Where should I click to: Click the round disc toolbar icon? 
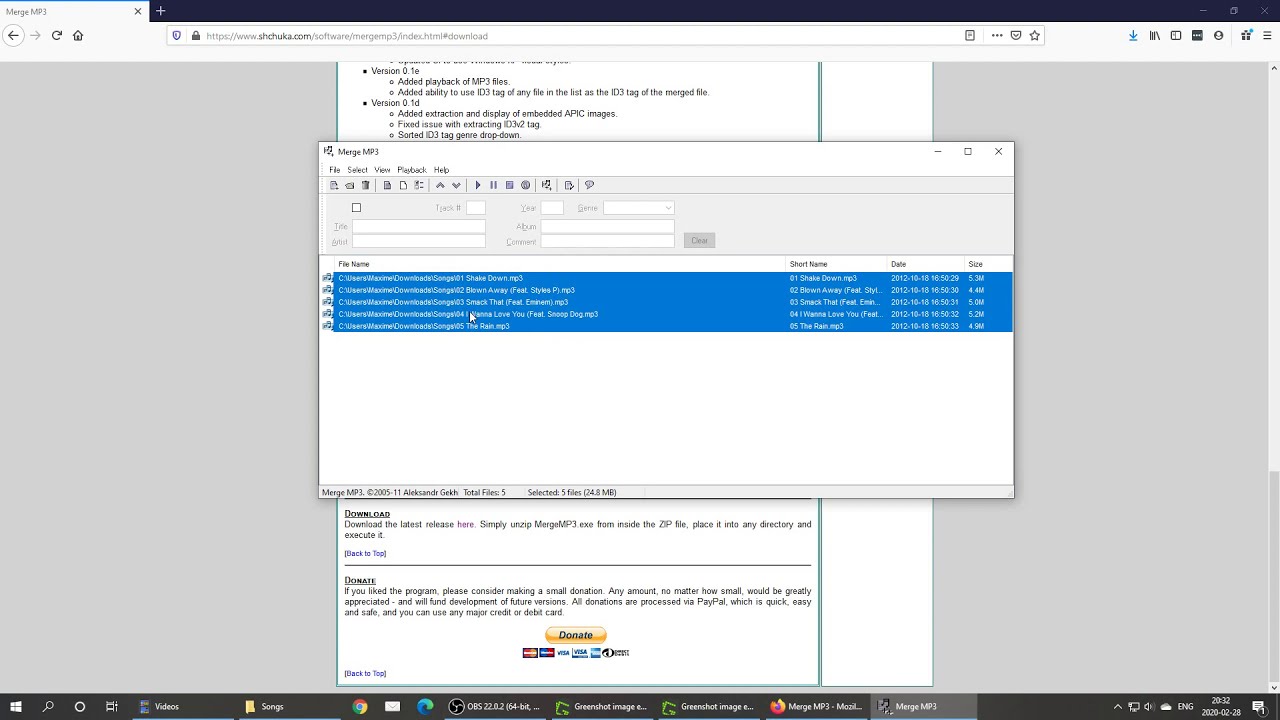click(x=525, y=185)
